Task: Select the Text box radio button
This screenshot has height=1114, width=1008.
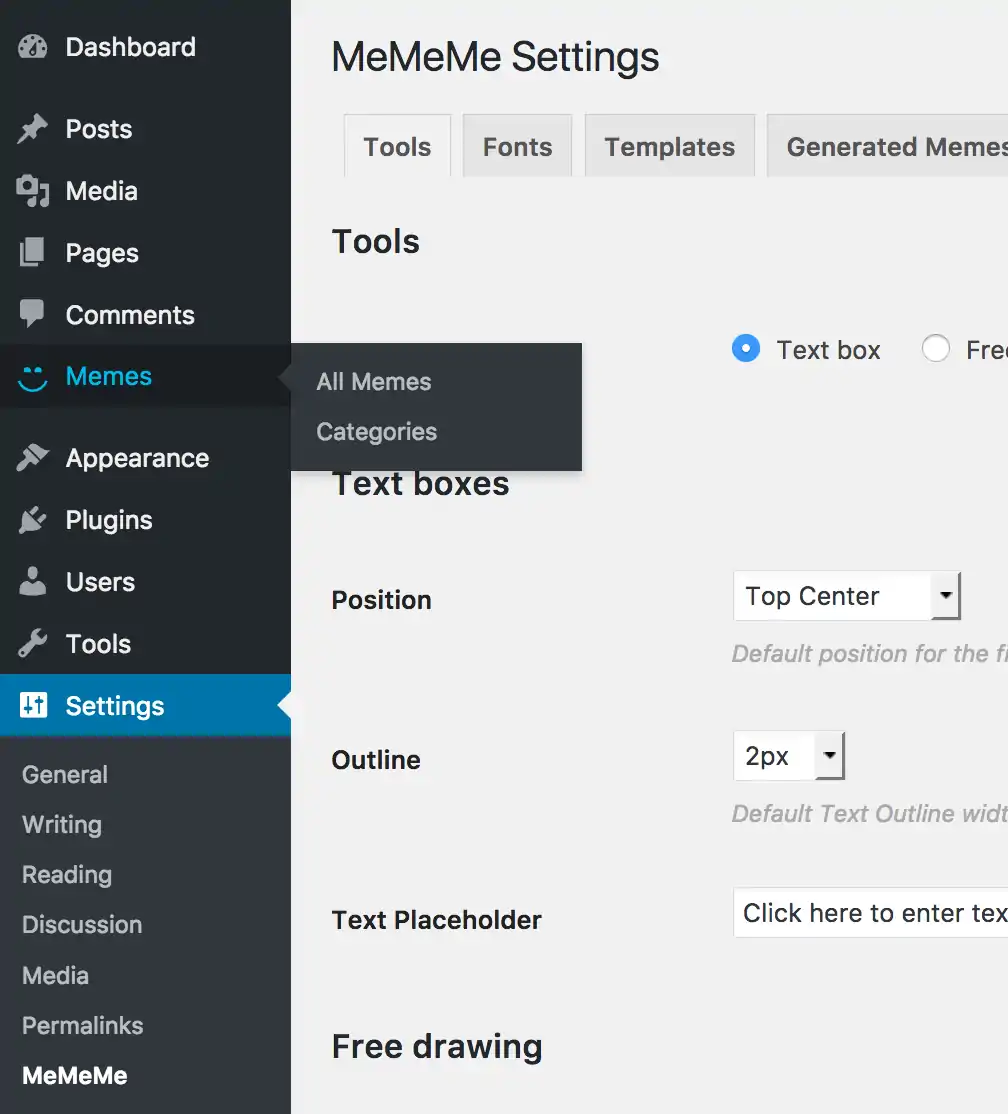Action: click(x=744, y=349)
